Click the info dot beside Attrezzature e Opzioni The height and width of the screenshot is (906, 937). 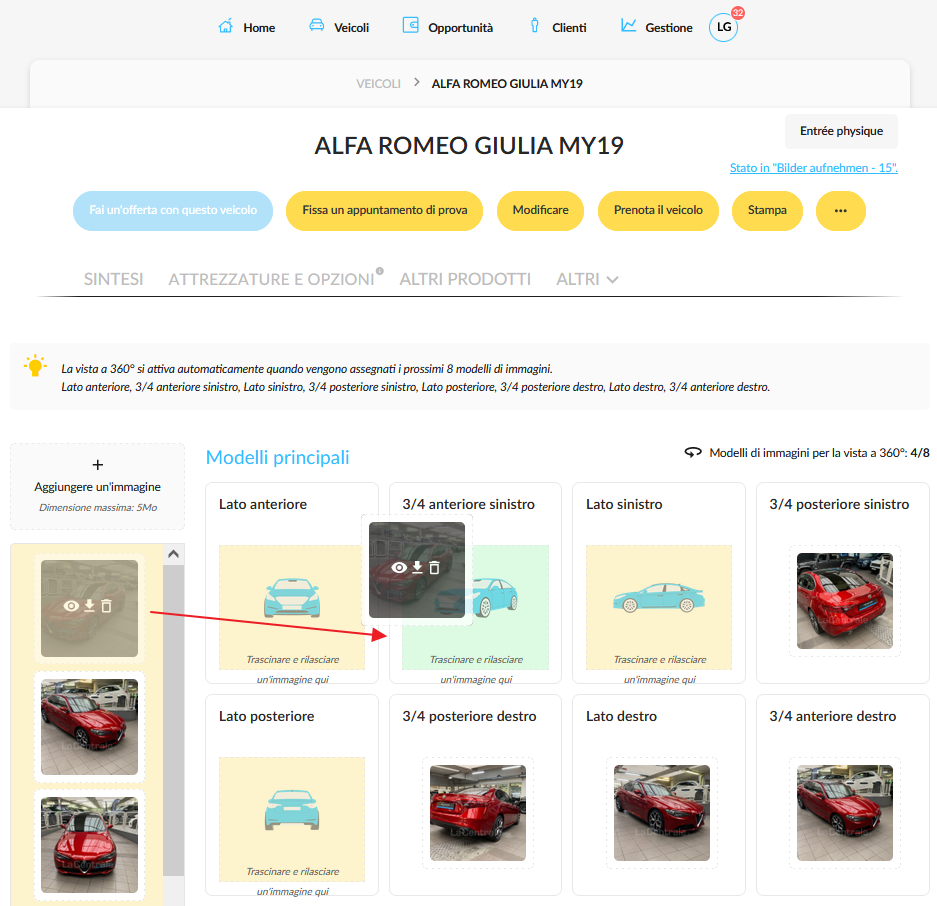point(379,270)
